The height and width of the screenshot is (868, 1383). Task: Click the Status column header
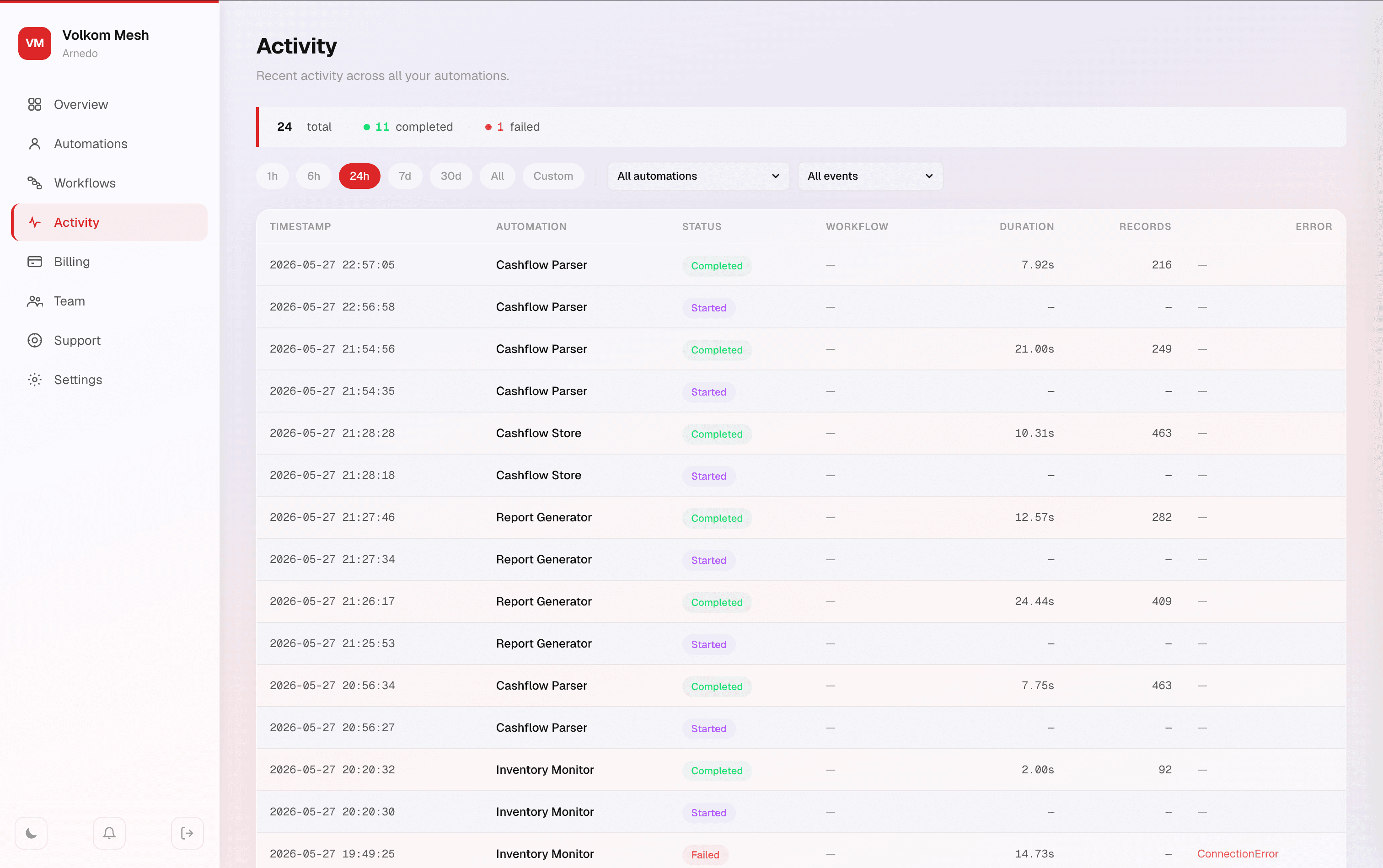(702, 226)
